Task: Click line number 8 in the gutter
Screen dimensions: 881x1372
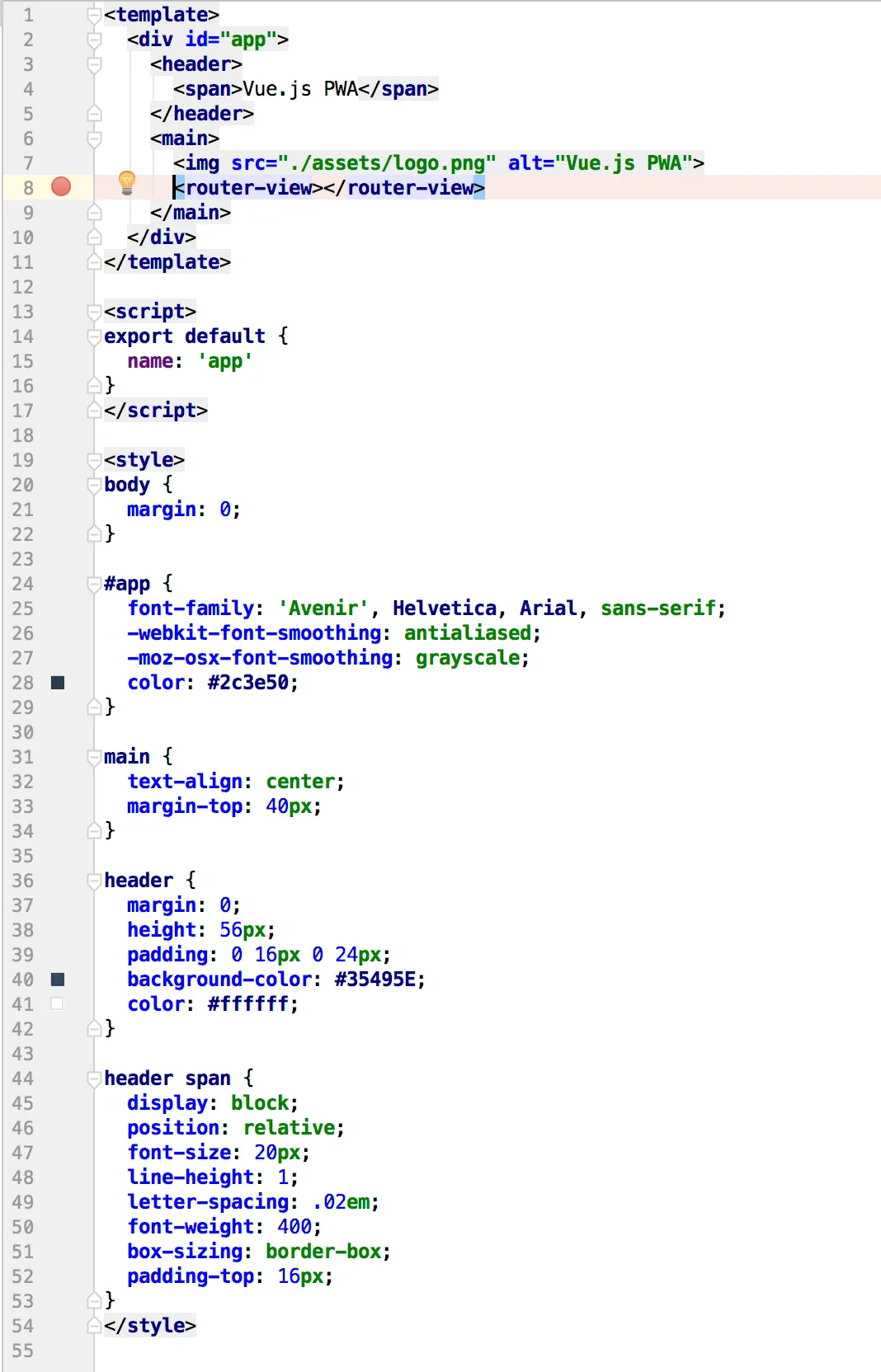Action: [x=29, y=188]
